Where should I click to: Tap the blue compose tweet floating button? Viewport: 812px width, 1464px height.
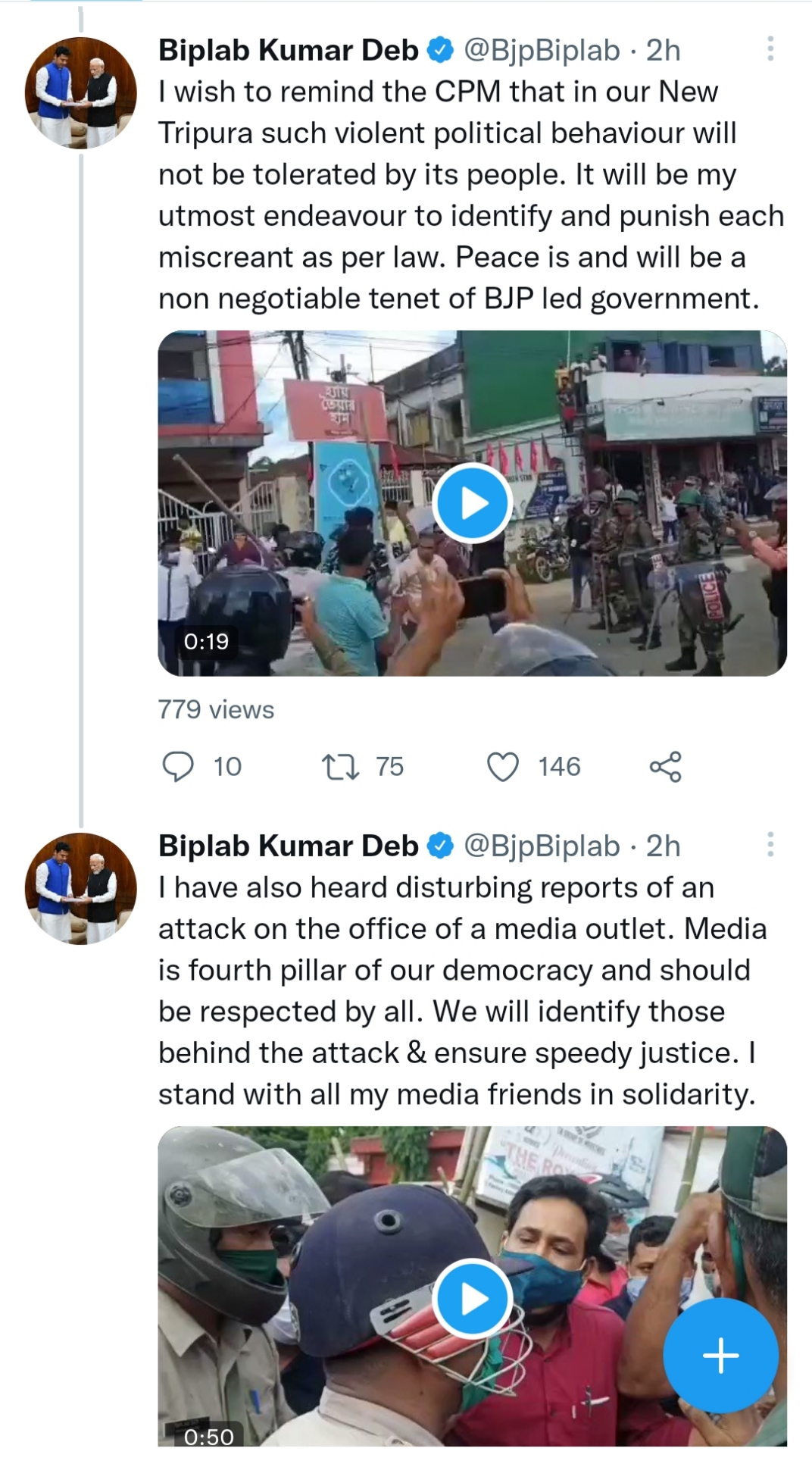(720, 1356)
